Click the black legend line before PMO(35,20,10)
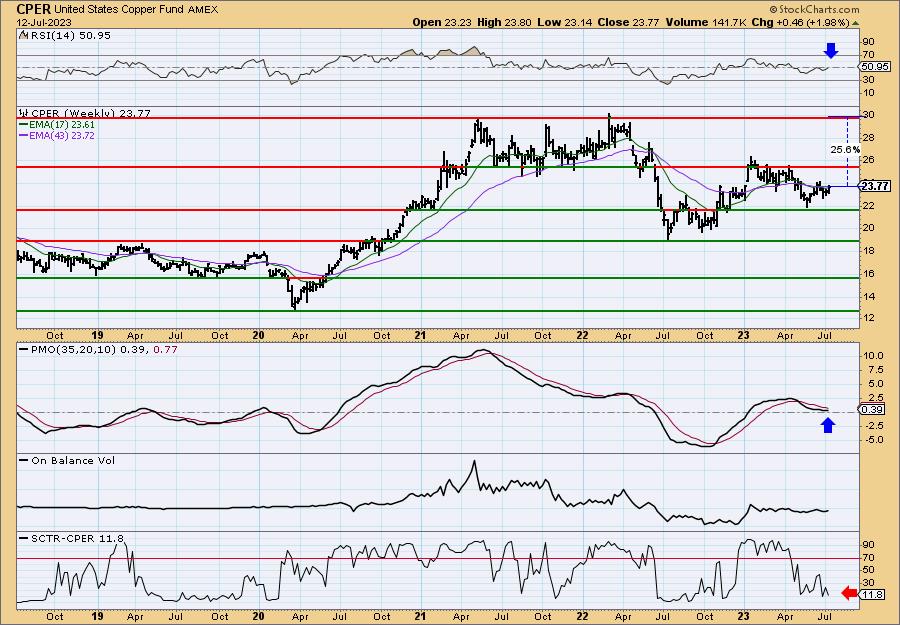The image size is (900, 625). (24, 348)
